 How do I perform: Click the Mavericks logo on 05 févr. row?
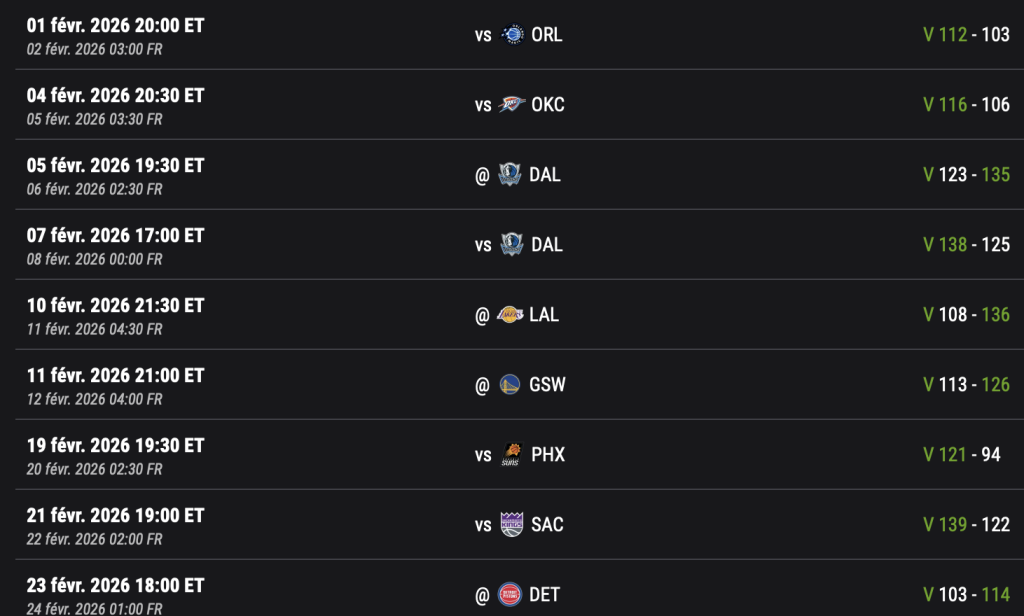pos(511,175)
